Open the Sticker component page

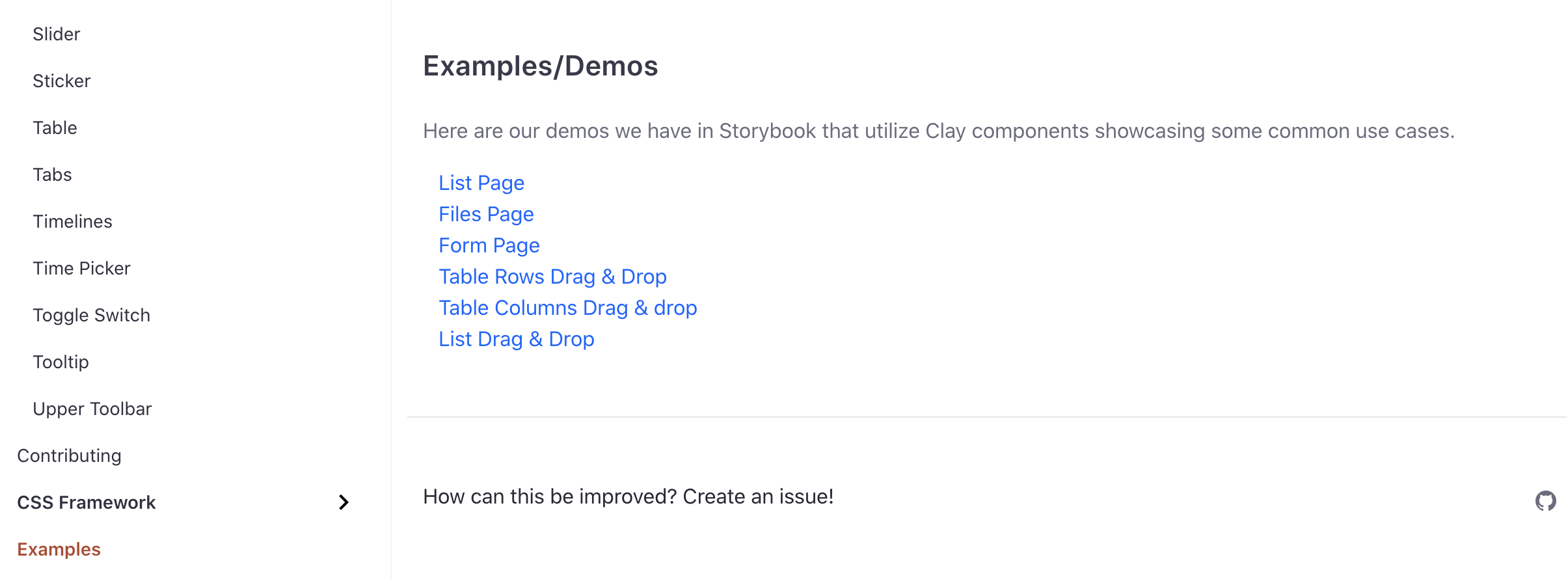click(x=61, y=81)
